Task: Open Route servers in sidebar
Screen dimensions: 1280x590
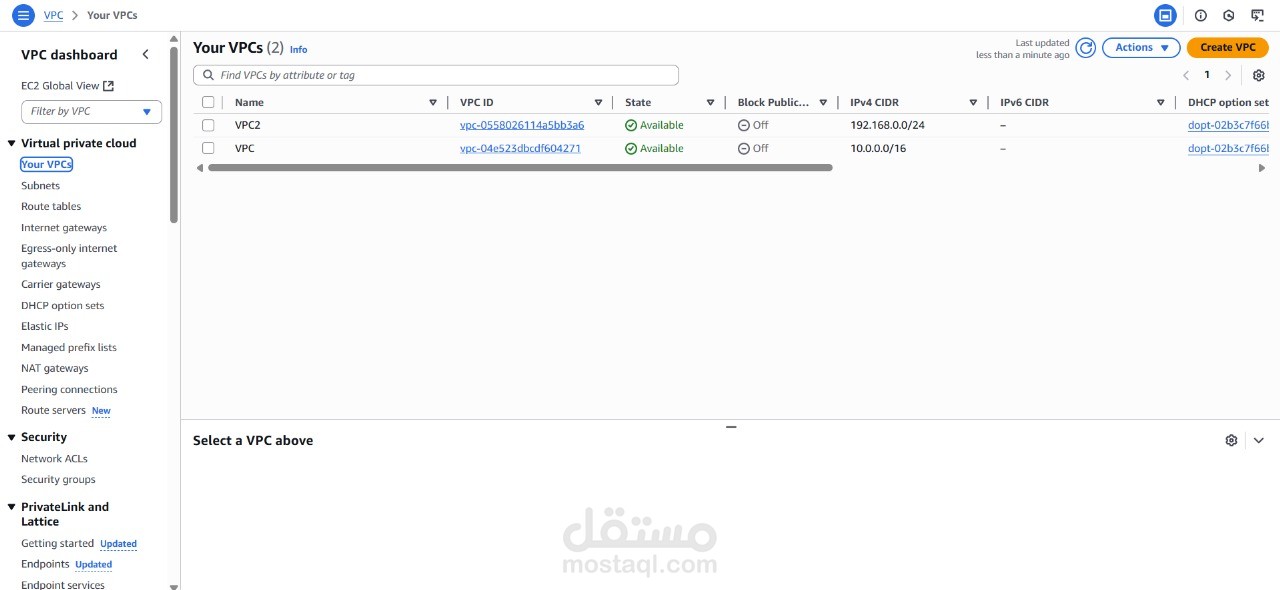Action: pos(53,410)
